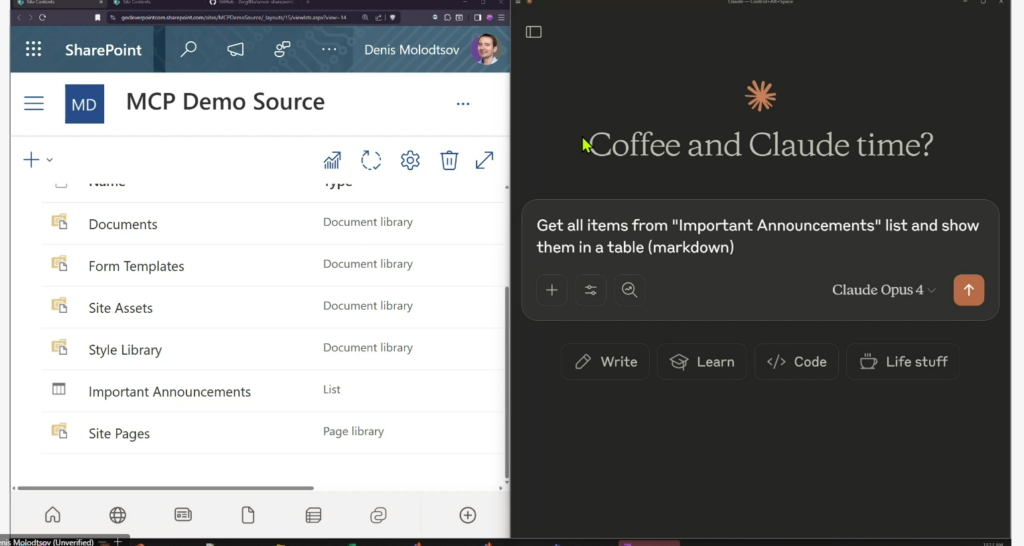Select the Life stuff suggestion chip
The image size is (1024, 546).
click(x=903, y=362)
